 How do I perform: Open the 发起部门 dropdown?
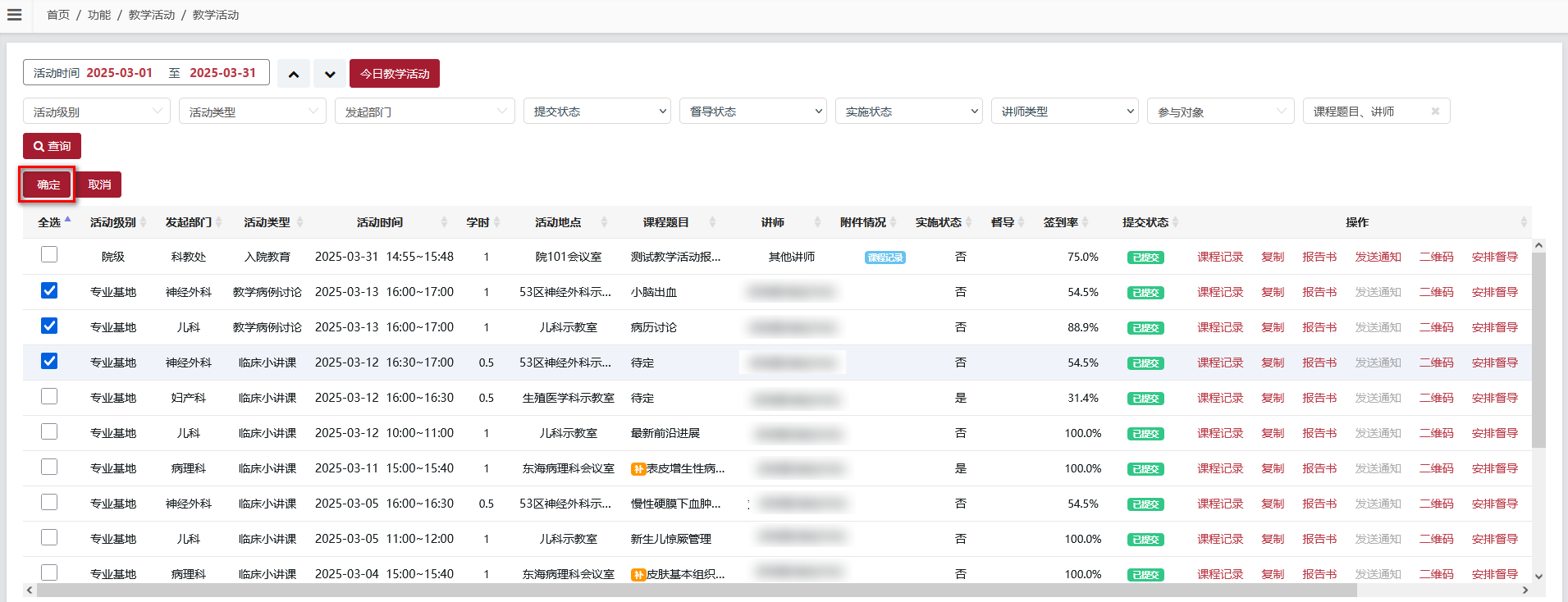(425, 112)
